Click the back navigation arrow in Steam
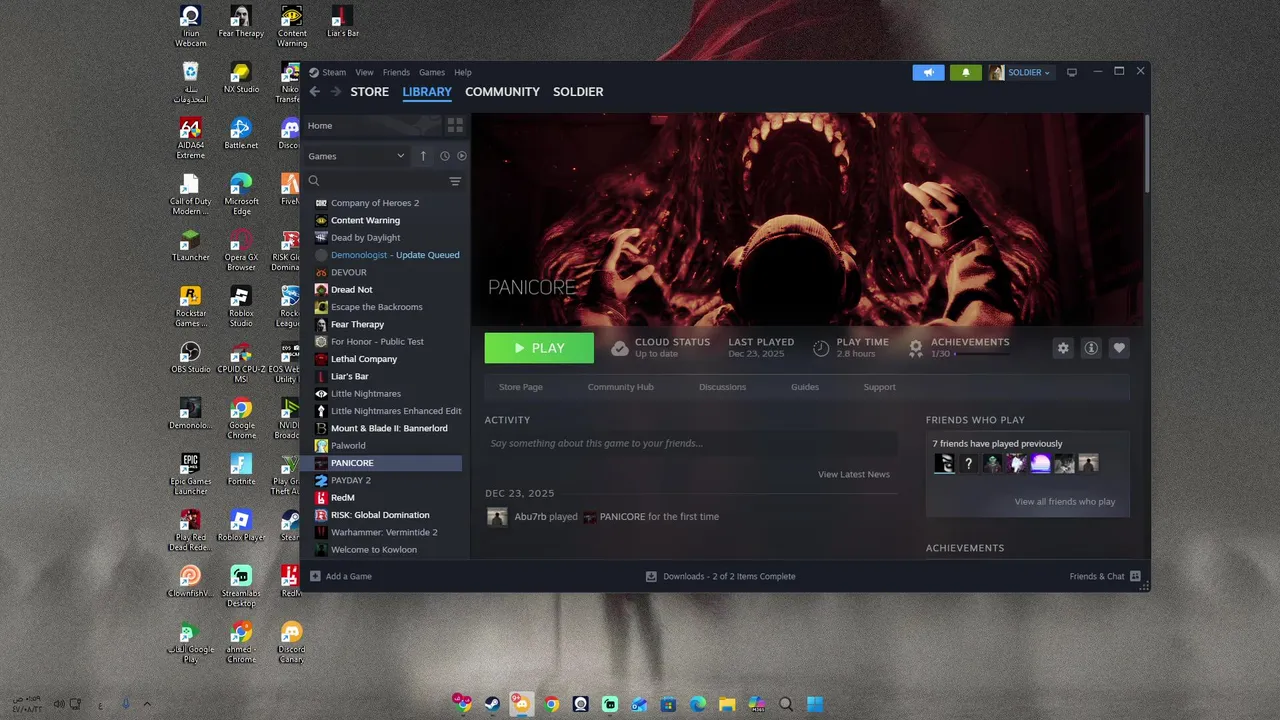This screenshot has width=1280, height=720. click(x=314, y=92)
